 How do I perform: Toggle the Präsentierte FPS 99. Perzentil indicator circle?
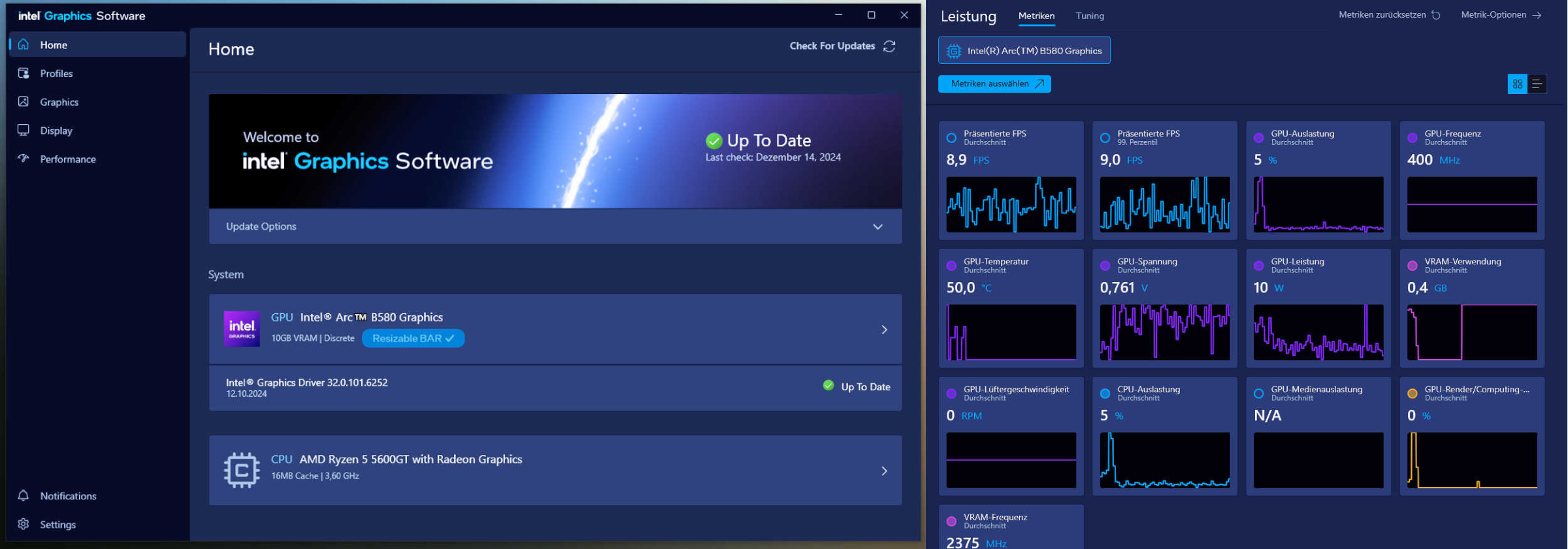click(1105, 138)
